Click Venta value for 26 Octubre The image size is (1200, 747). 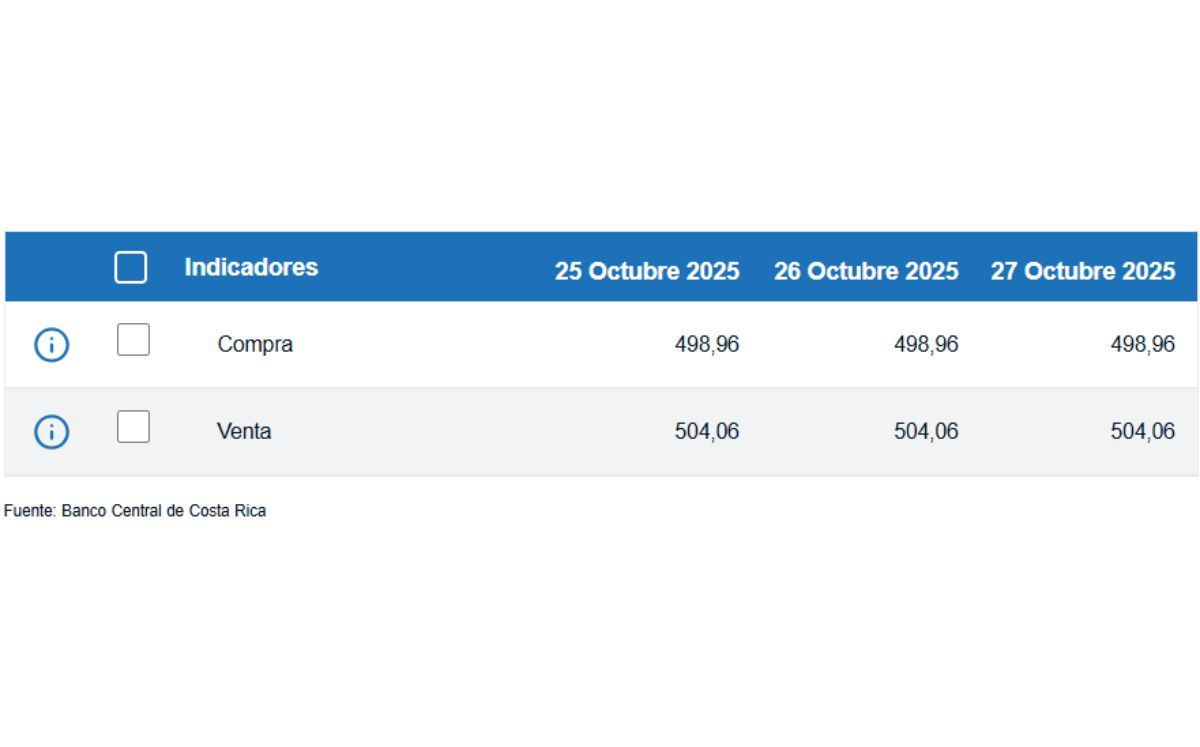[x=926, y=432]
